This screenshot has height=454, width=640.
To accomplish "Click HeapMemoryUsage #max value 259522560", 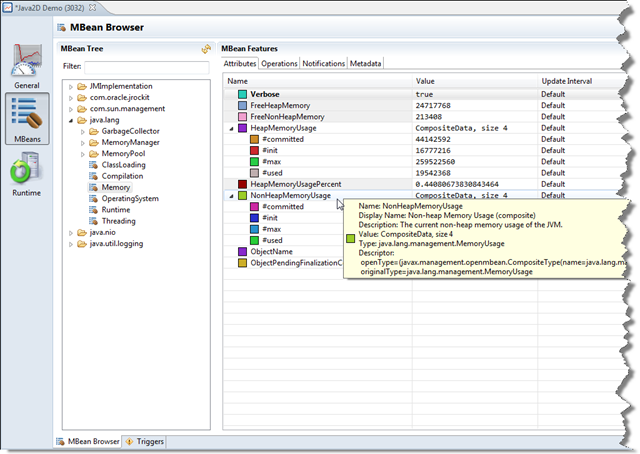I will click(x=435, y=162).
